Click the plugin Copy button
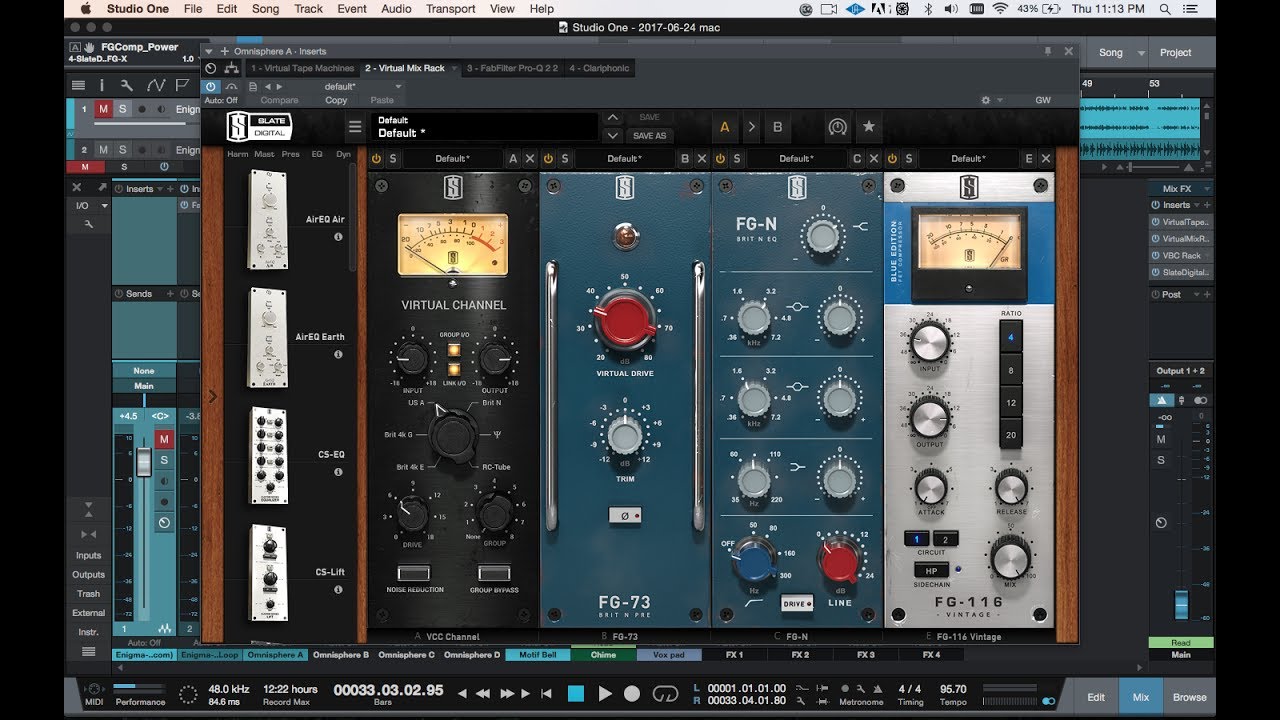The height and width of the screenshot is (720, 1280). pyautogui.click(x=336, y=100)
